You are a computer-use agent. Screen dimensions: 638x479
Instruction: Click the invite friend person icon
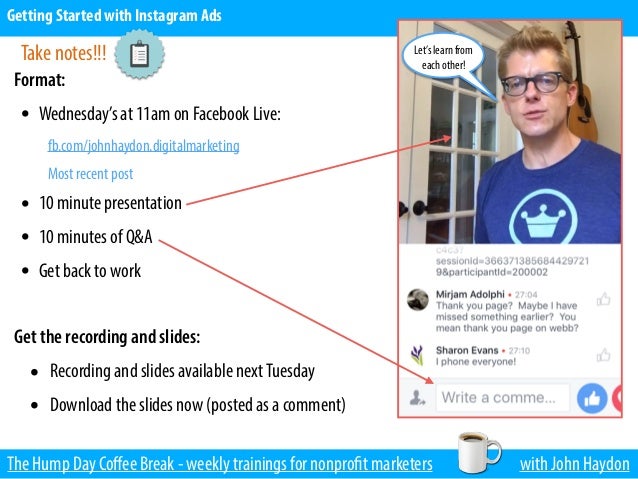point(417,398)
